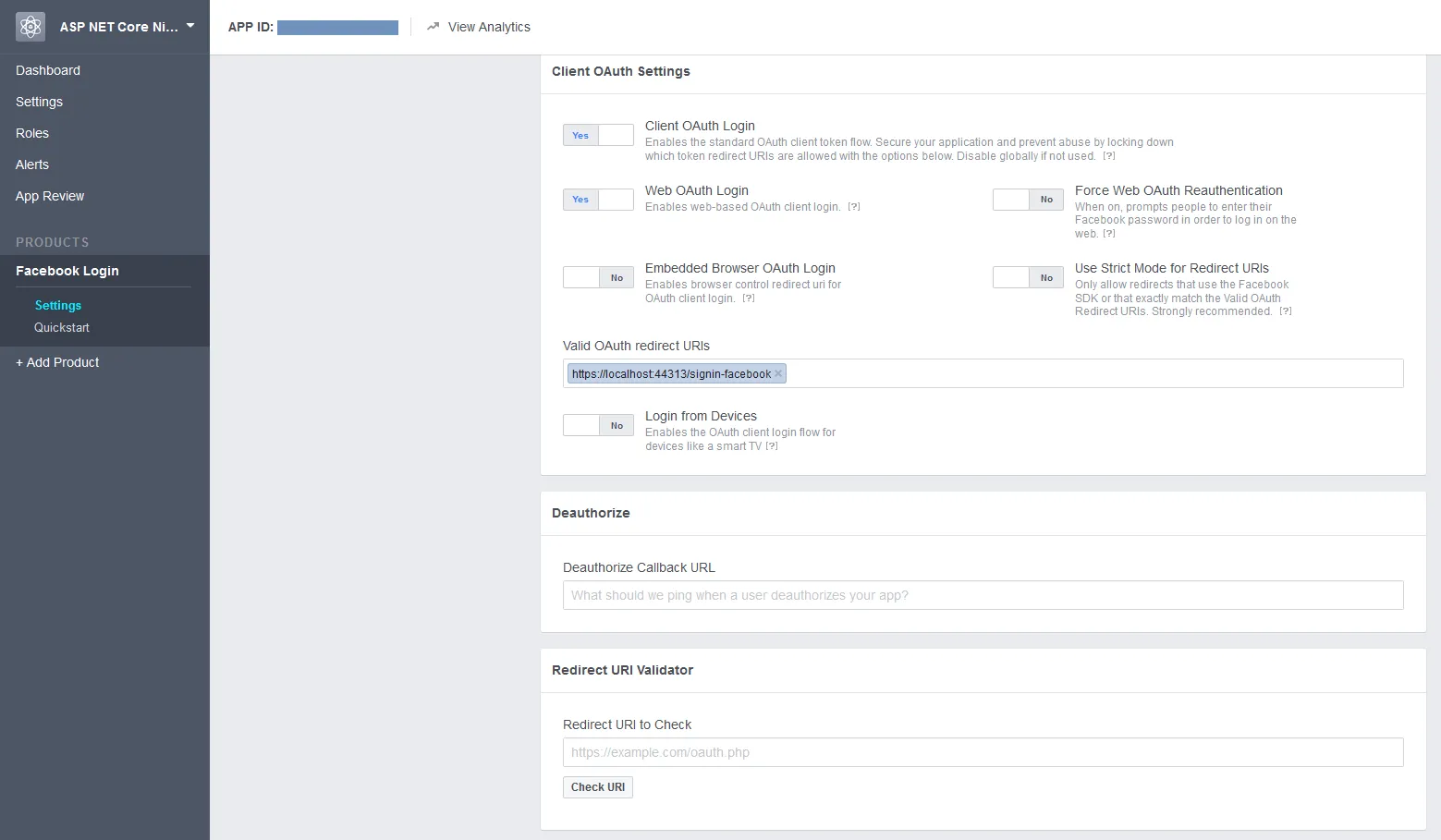Image resolution: width=1441 pixels, height=840 pixels.
Task: Expand the ASP NET Core app selector dropdown
Action: tap(190, 26)
